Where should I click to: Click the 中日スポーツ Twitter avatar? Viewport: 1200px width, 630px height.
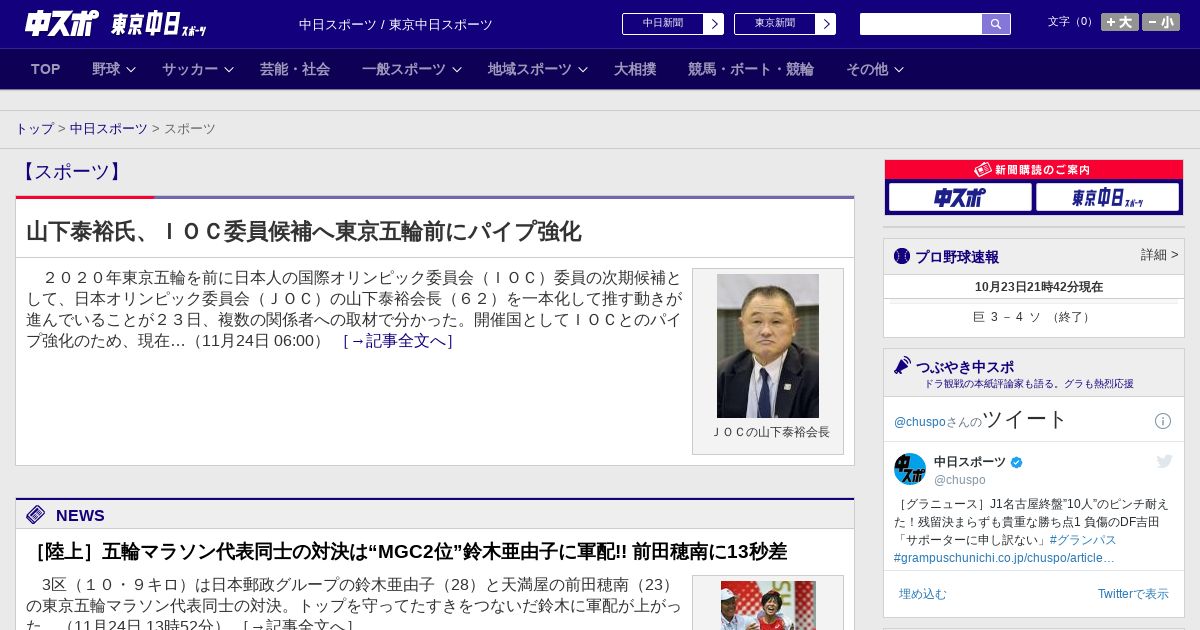pos(910,469)
